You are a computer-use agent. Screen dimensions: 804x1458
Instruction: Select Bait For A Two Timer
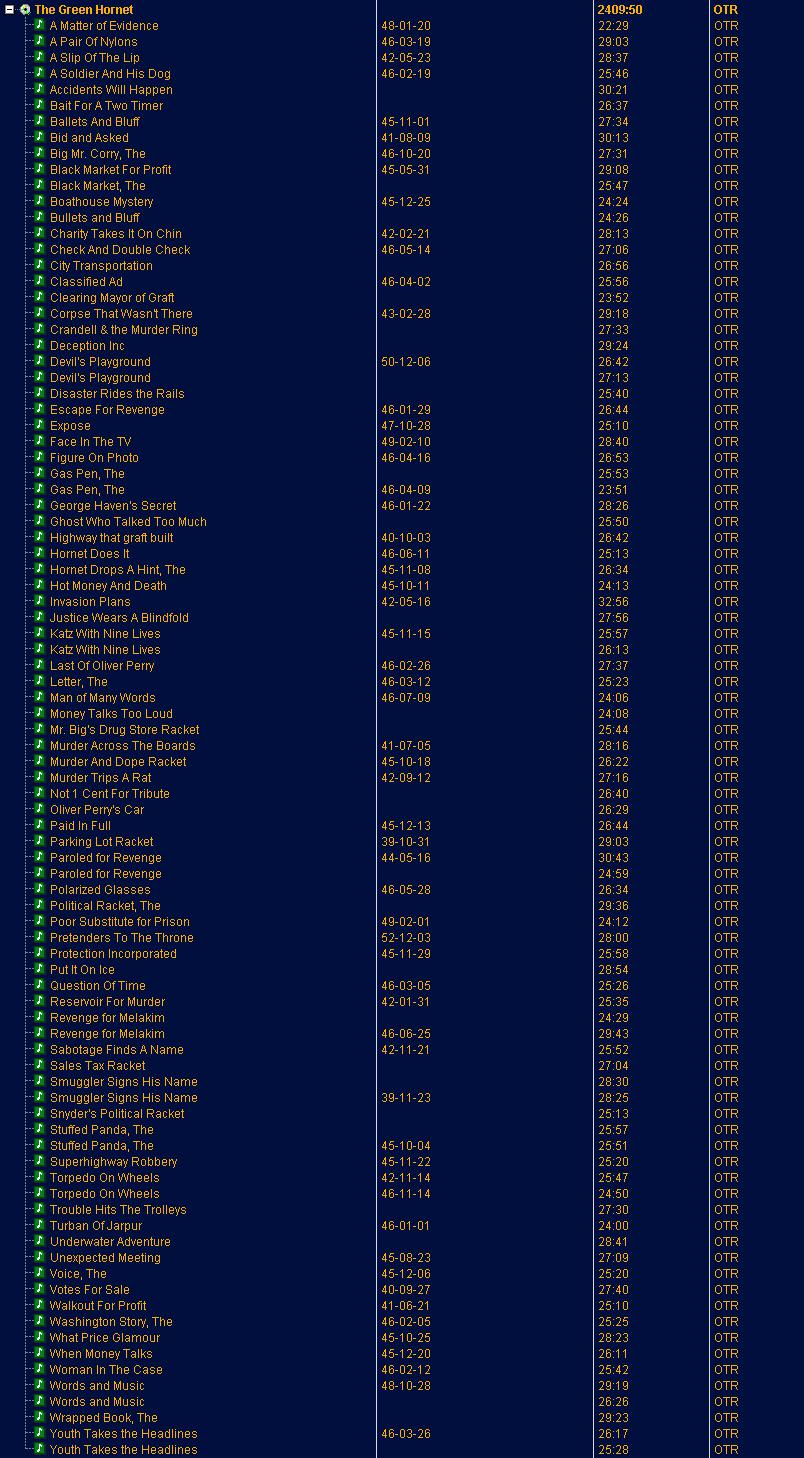click(107, 106)
